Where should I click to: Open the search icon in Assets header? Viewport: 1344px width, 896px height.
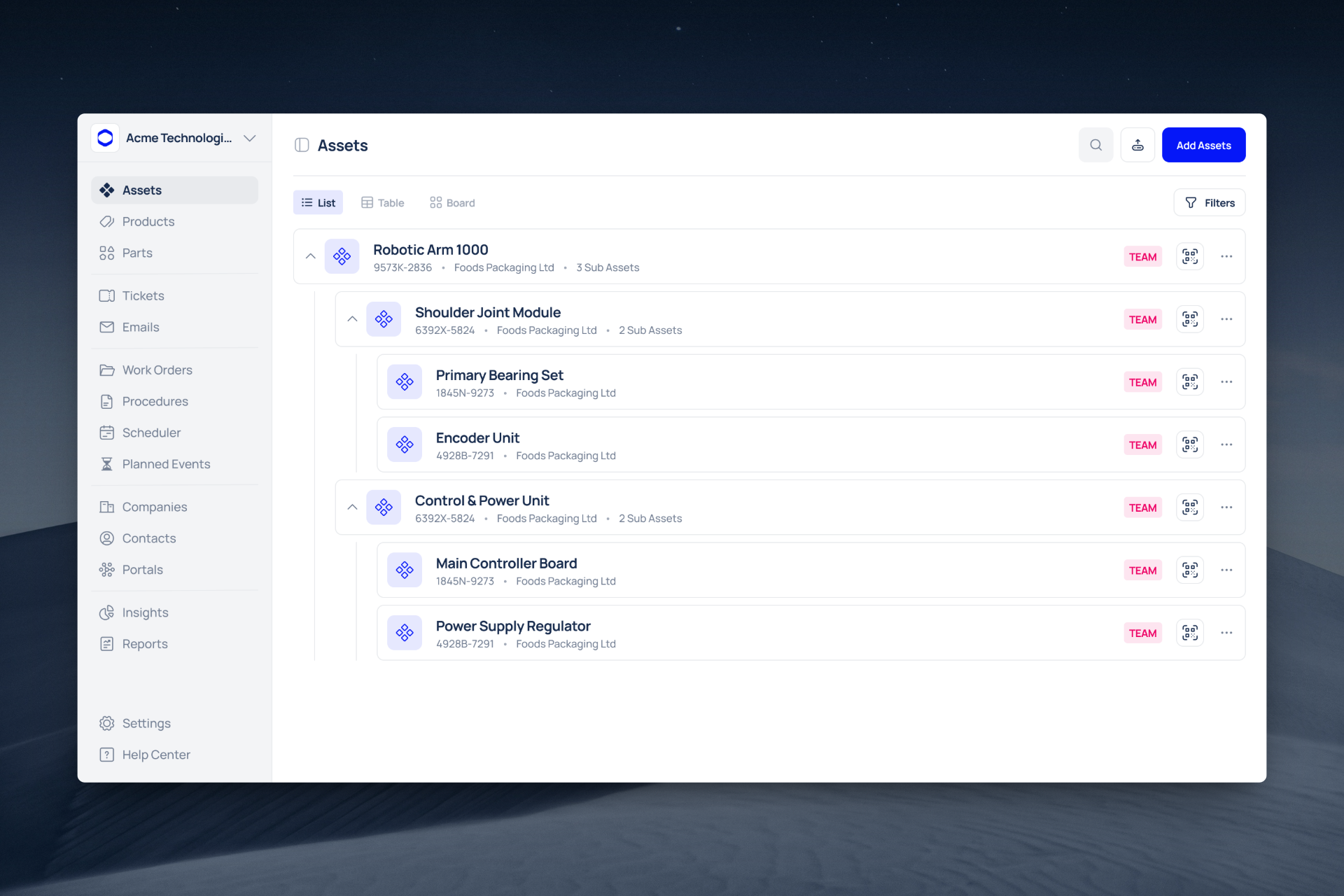click(1096, 145)
